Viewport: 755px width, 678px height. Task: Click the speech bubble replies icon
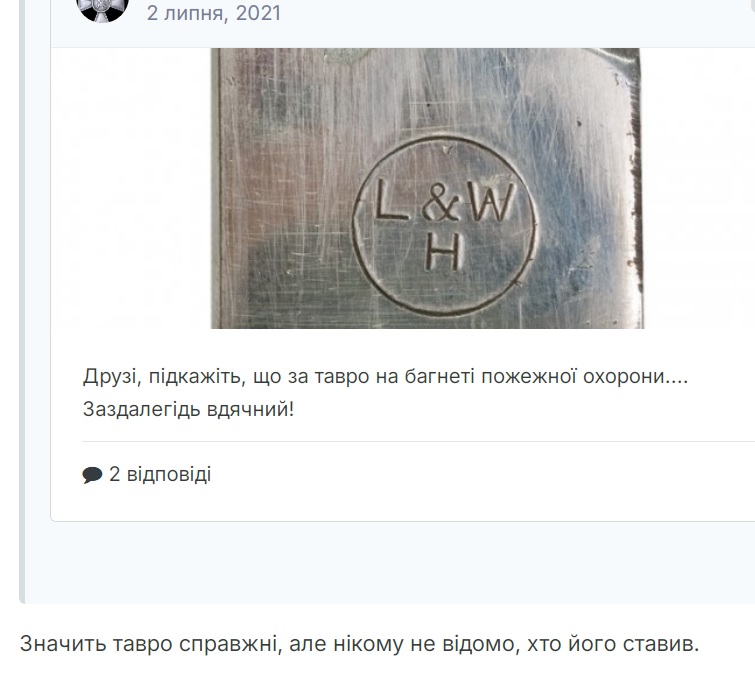point(92,475)
